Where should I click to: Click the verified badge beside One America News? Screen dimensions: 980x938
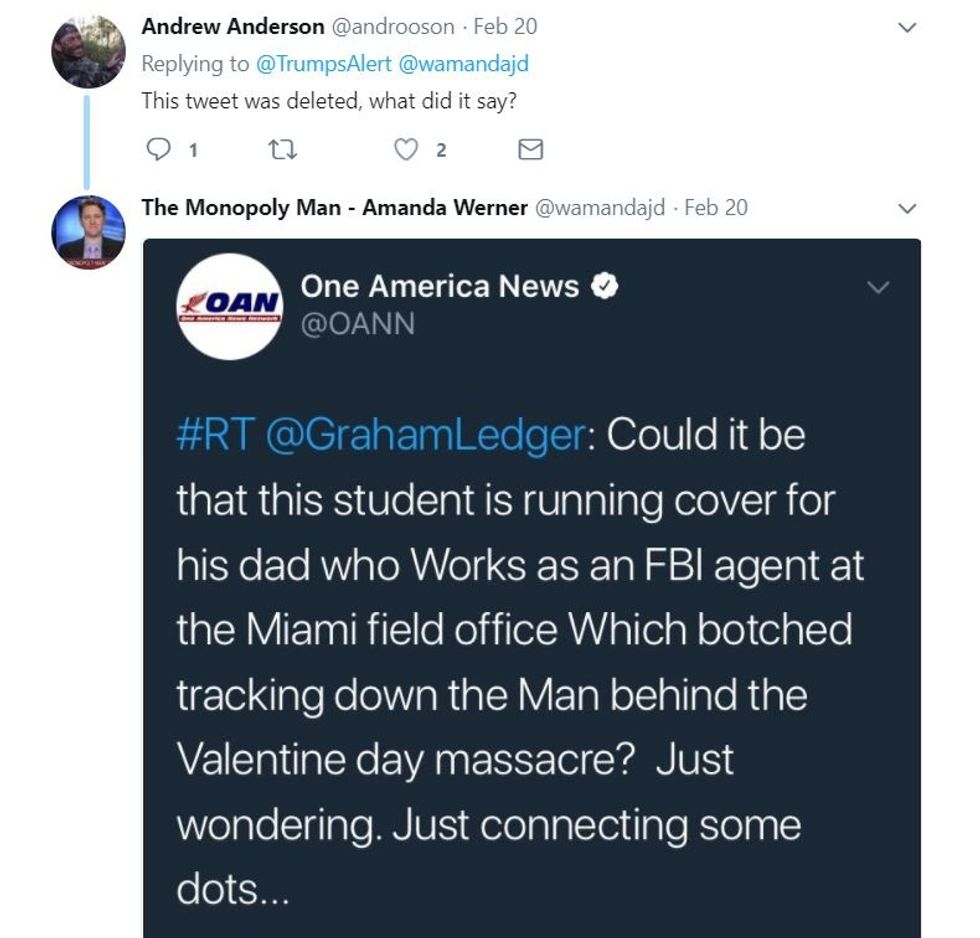(x=605, y=287)
